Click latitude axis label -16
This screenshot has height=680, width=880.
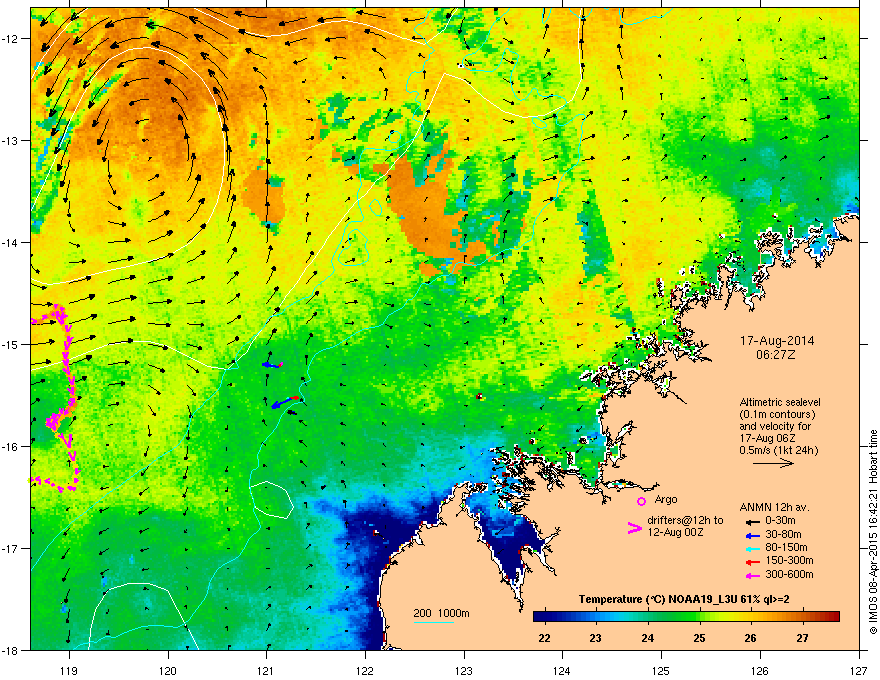click(x=11, y=447)
